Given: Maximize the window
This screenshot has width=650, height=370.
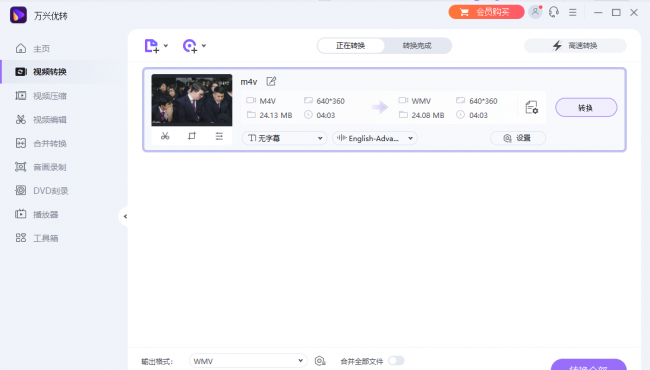Looking at the screenshot, I should click(x=616, y=12).
